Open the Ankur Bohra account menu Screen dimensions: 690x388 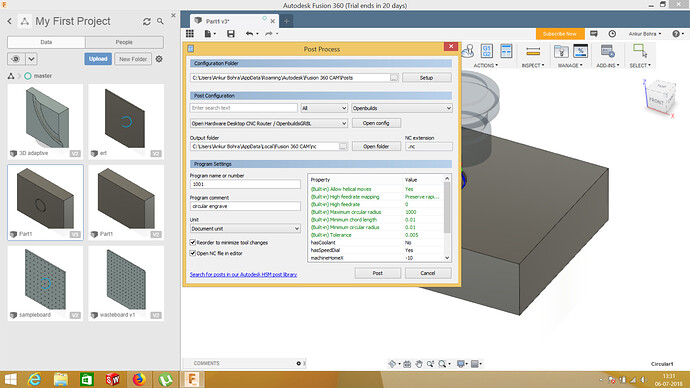tap(645, 33)
